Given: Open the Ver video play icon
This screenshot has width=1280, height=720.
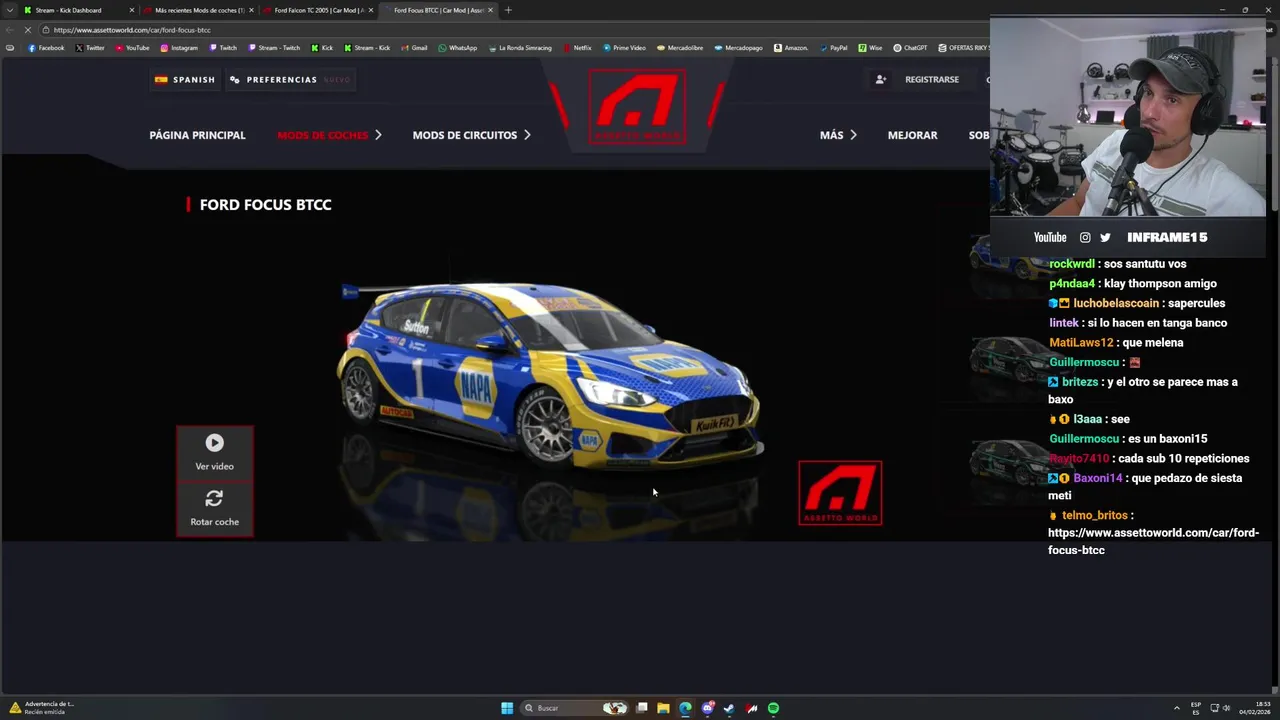Looking at the screenshot, I should coord(214,443).
